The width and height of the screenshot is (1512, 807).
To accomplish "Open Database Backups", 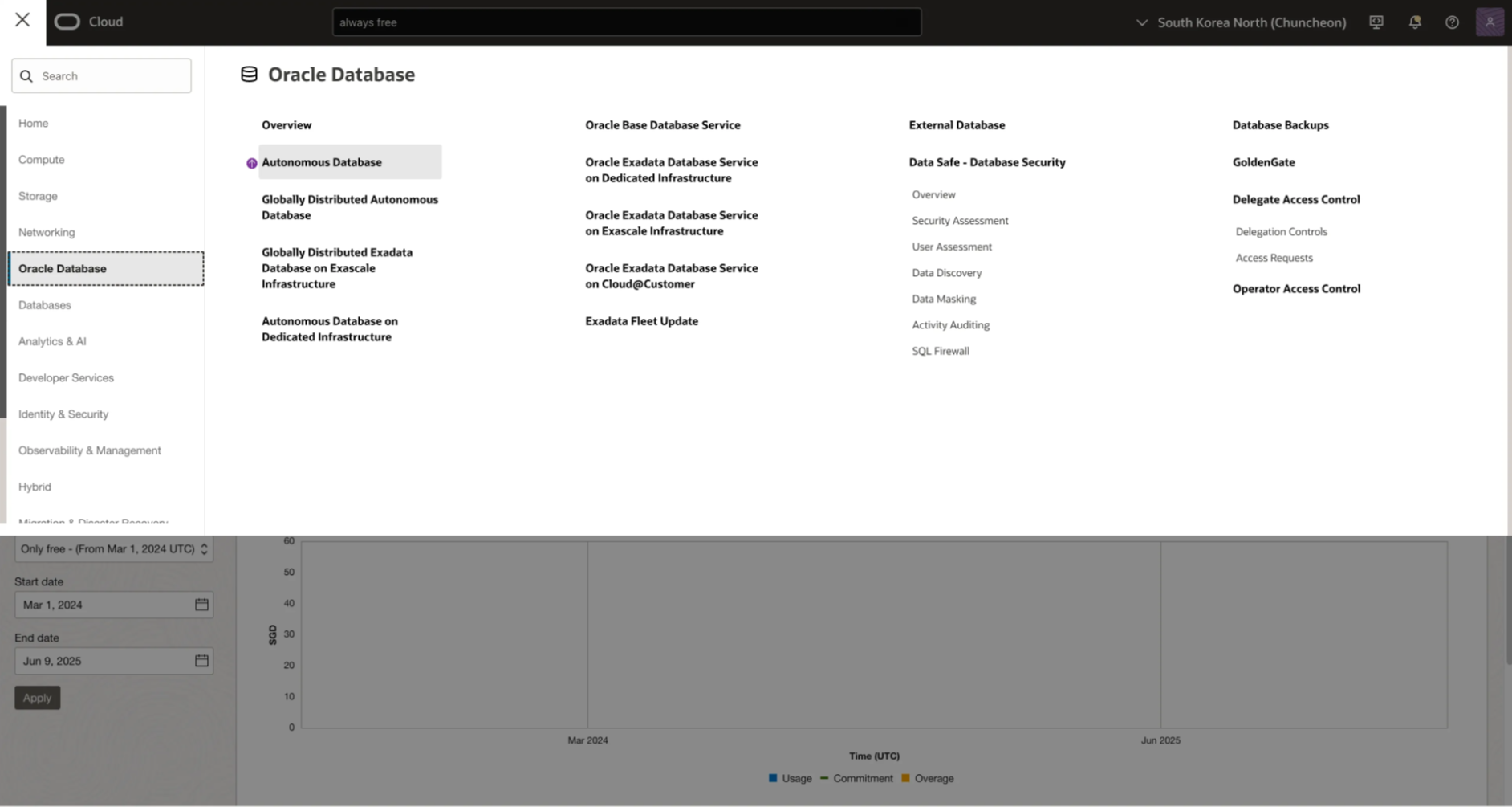I will (x=1281, y=125).
